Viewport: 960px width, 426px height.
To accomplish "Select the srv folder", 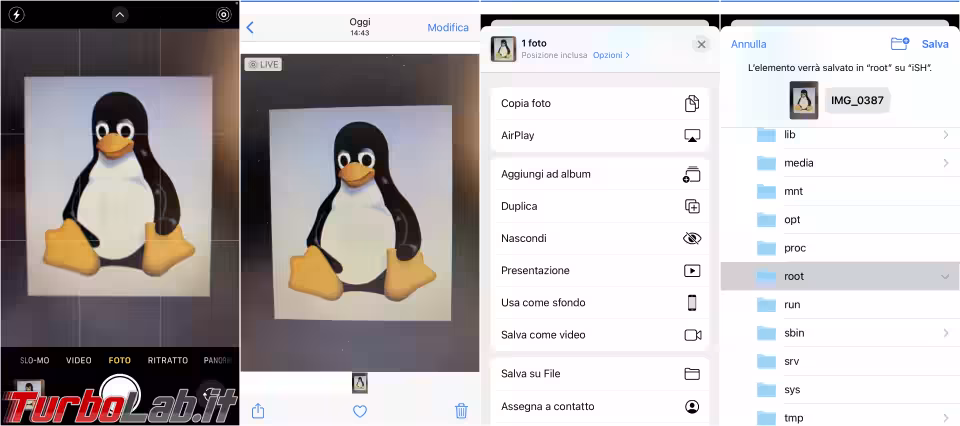I will (x=840, y=361).
